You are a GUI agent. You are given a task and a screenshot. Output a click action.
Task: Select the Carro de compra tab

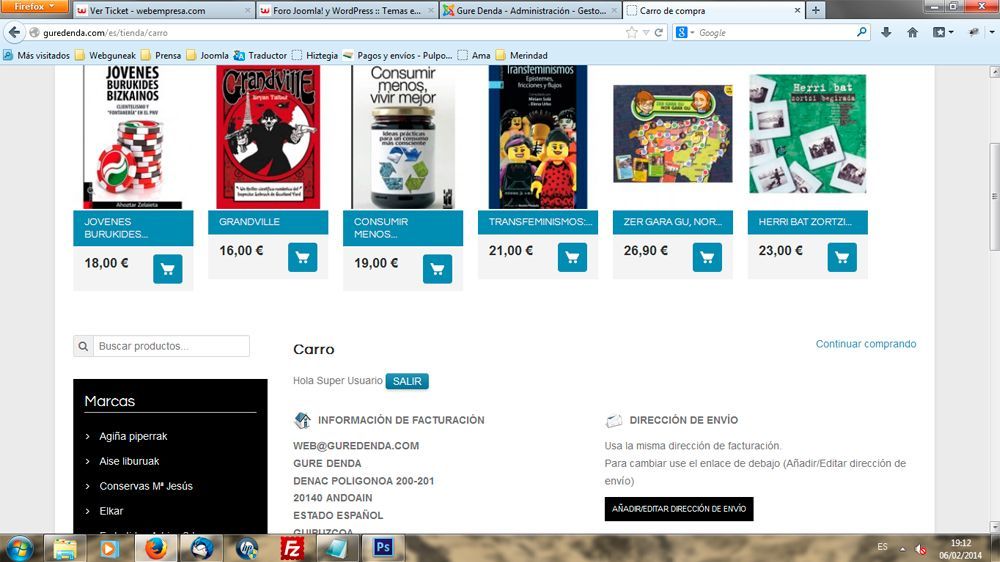[713, 10]
